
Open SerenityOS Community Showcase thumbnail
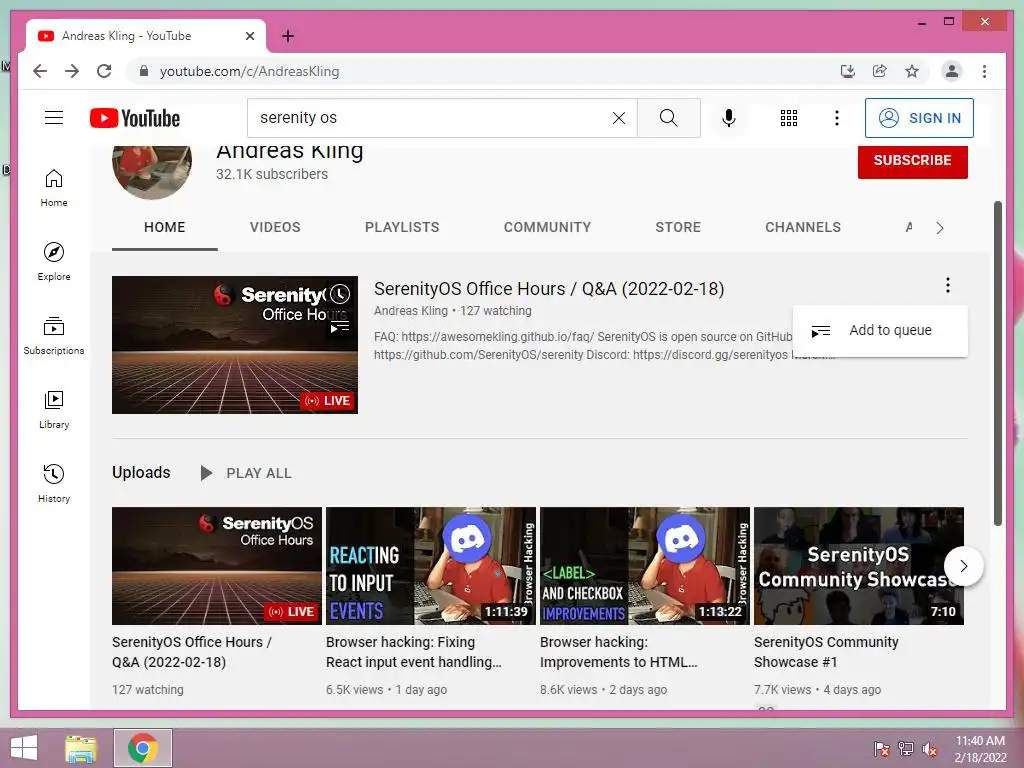pyautogui.click(x=859, y=566)
